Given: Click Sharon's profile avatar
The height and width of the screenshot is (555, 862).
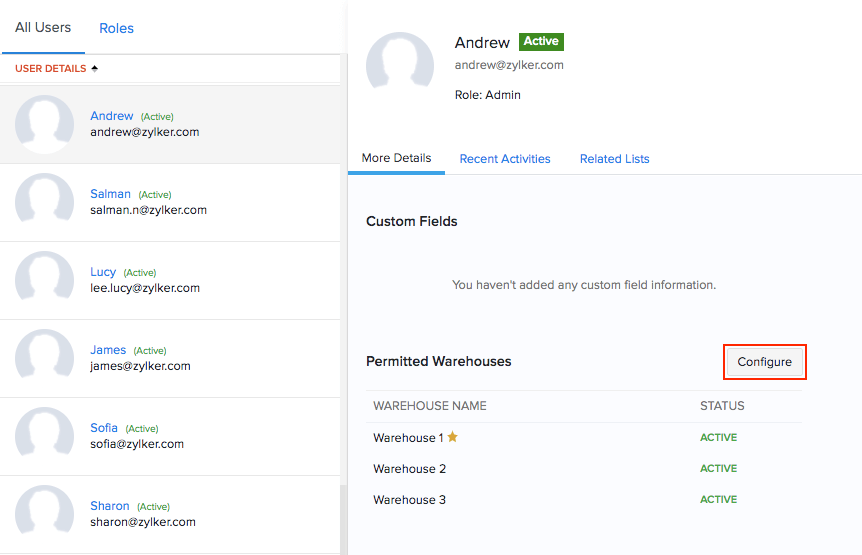Looking at the screenshot, I should [x=44, y=514].
